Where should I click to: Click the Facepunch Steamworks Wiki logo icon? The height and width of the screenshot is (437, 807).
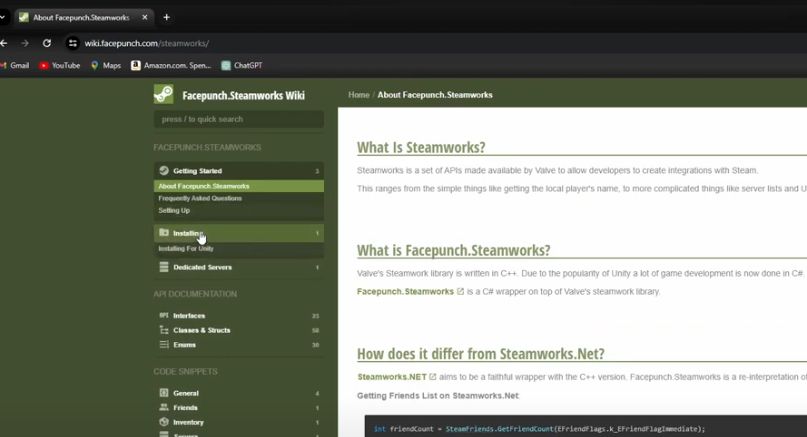pos(164,94)
